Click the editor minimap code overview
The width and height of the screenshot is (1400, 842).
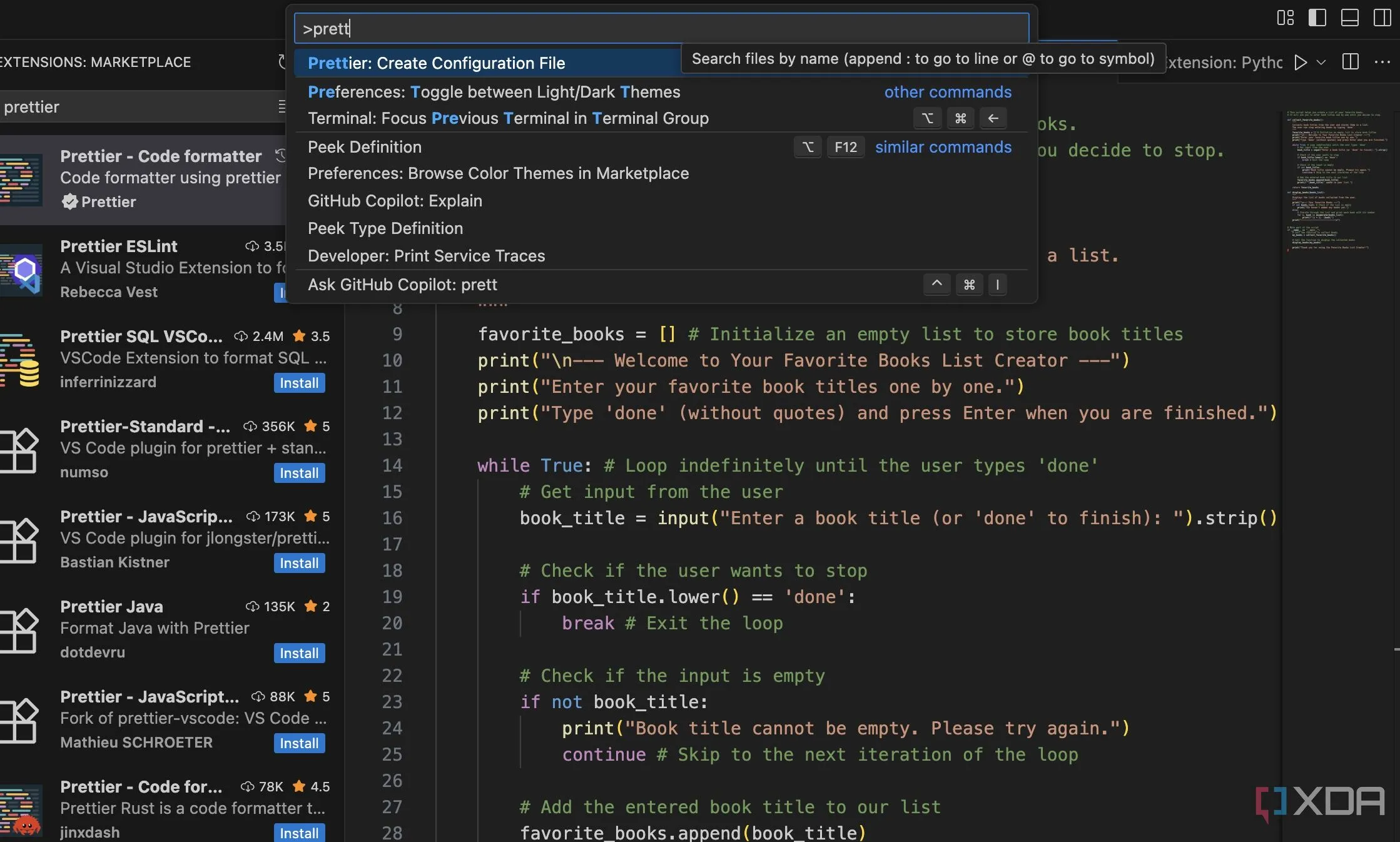click(x=1337, y=181)
